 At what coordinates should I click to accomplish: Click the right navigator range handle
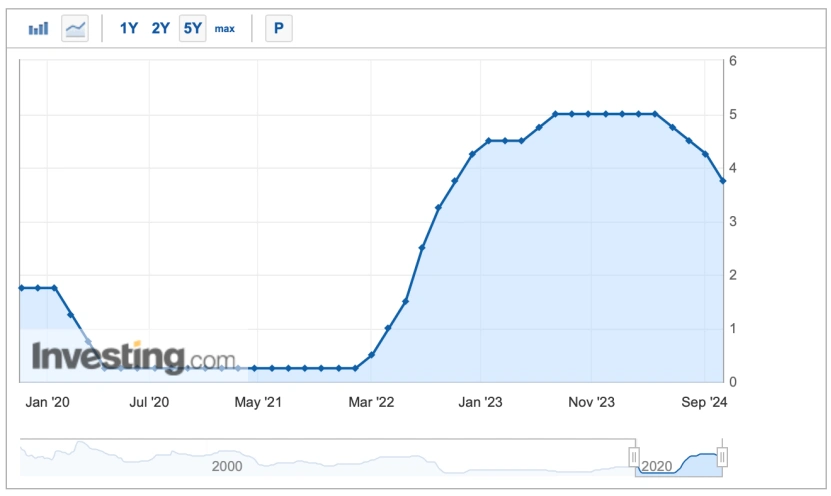(721, 457)
